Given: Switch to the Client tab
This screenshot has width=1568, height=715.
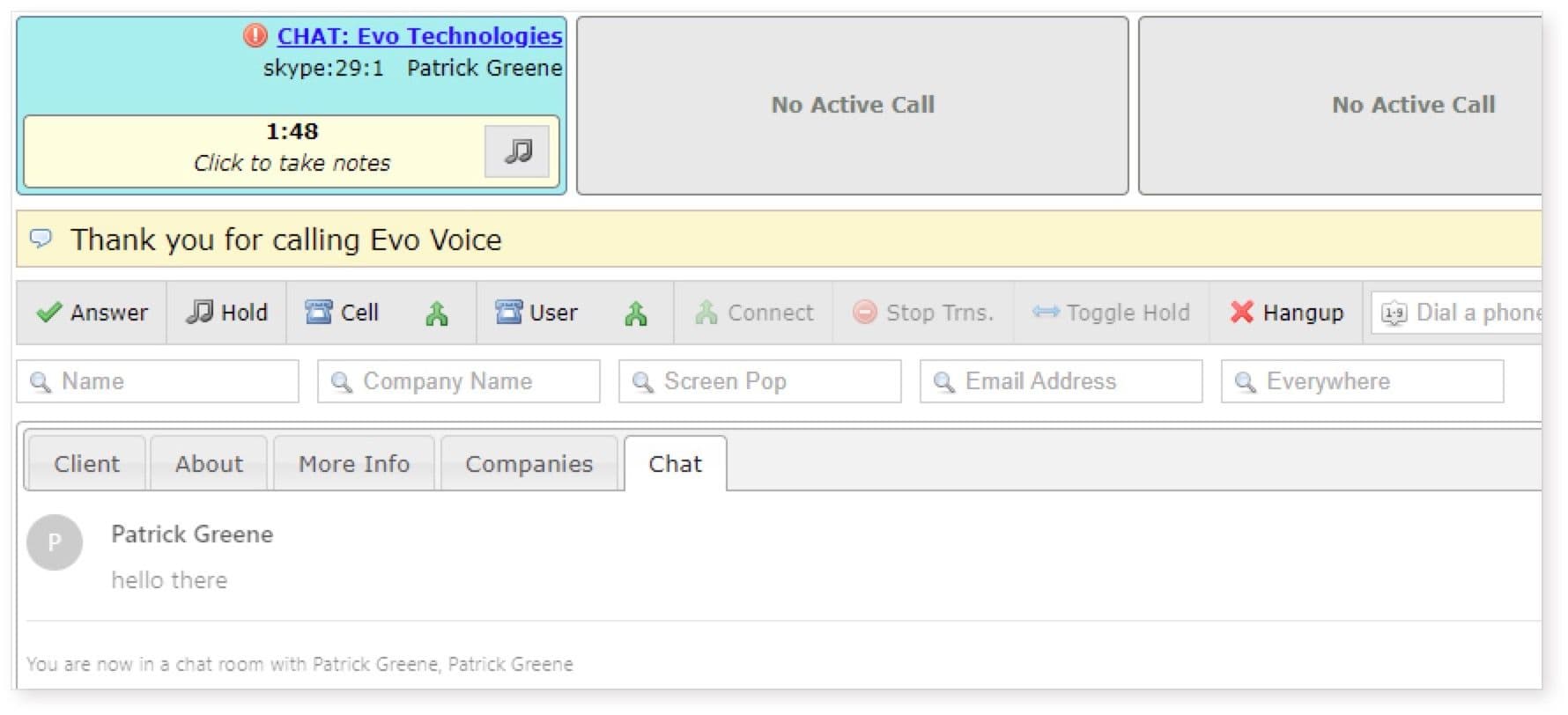Looking at the screenshot, I should tap(86, 463).
